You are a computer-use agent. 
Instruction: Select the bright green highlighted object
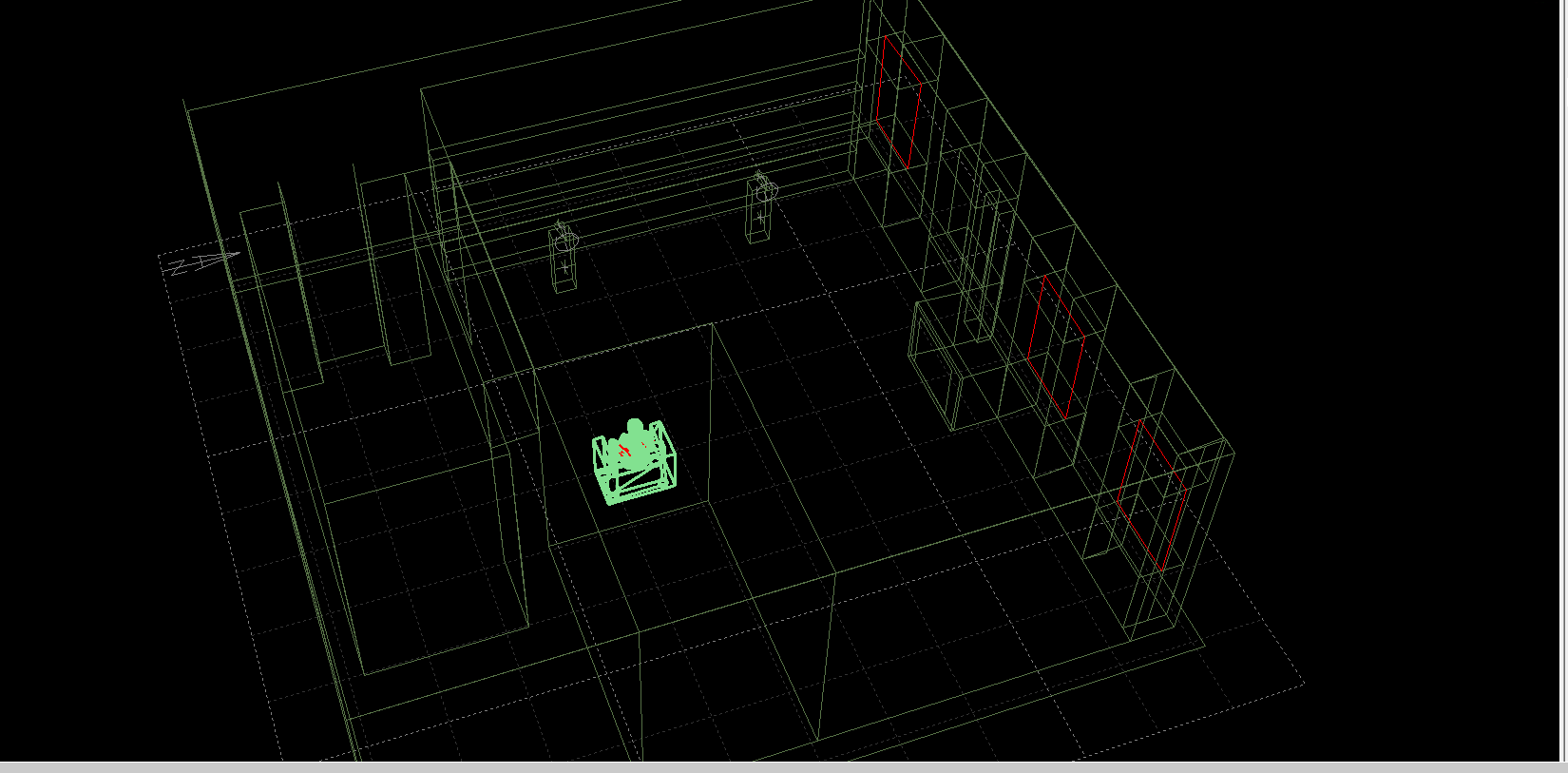[x=635, y=462]
